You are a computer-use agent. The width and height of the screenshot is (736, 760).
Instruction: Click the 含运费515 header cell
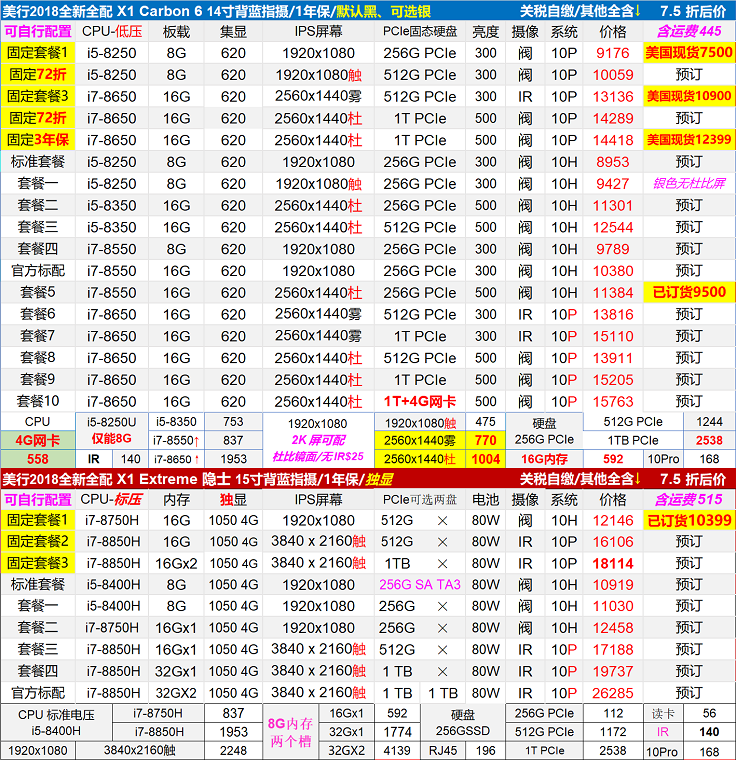[688, 499]
